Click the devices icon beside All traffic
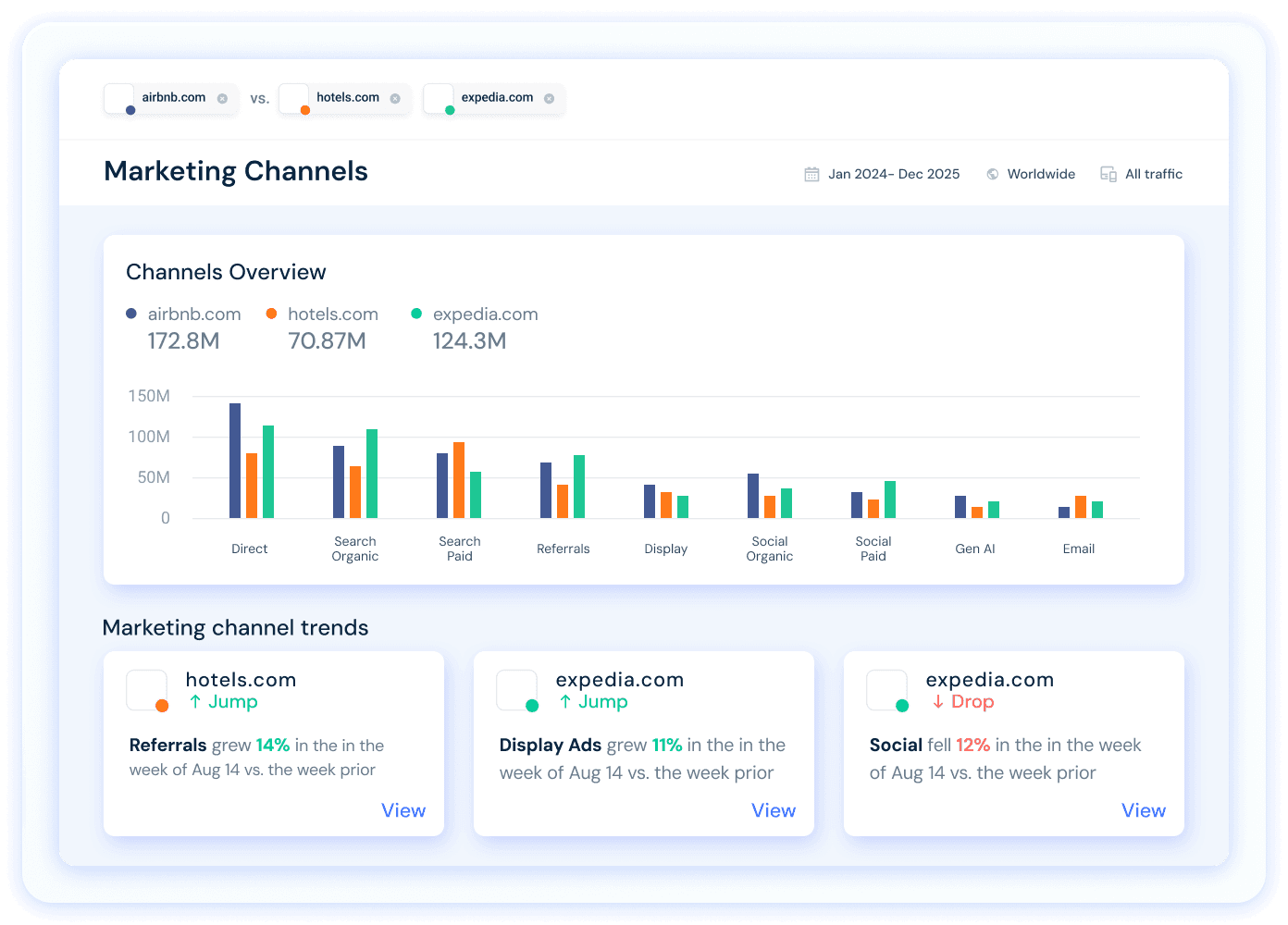 1108,174
